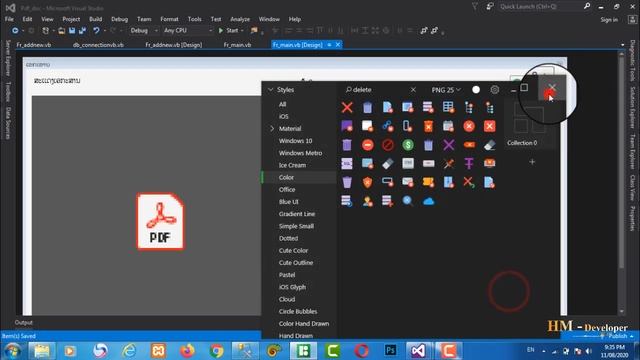
Task: Select the blue cloud icon
Action: (428, 201)
